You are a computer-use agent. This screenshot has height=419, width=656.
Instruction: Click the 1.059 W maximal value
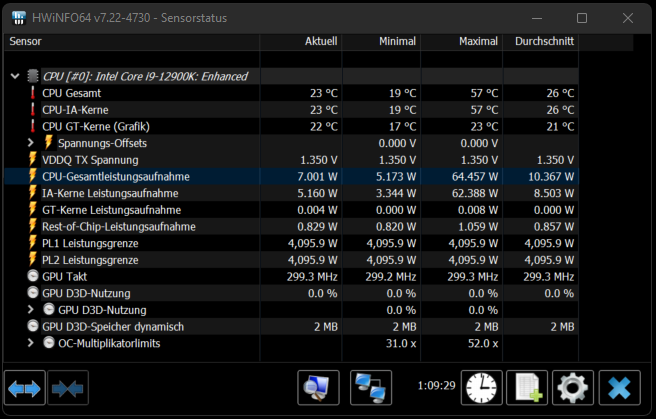click(x=479, y=227)
